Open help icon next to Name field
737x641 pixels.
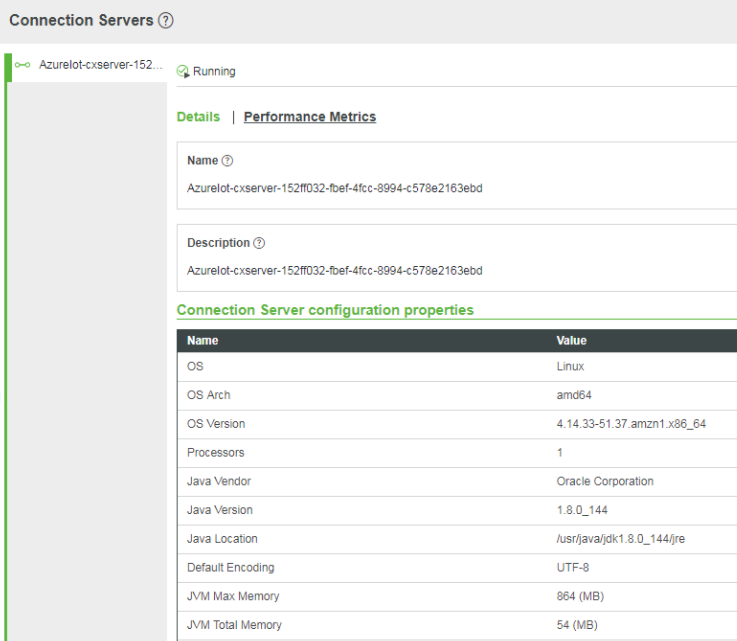pyautogui.click(x=227, y=161)
